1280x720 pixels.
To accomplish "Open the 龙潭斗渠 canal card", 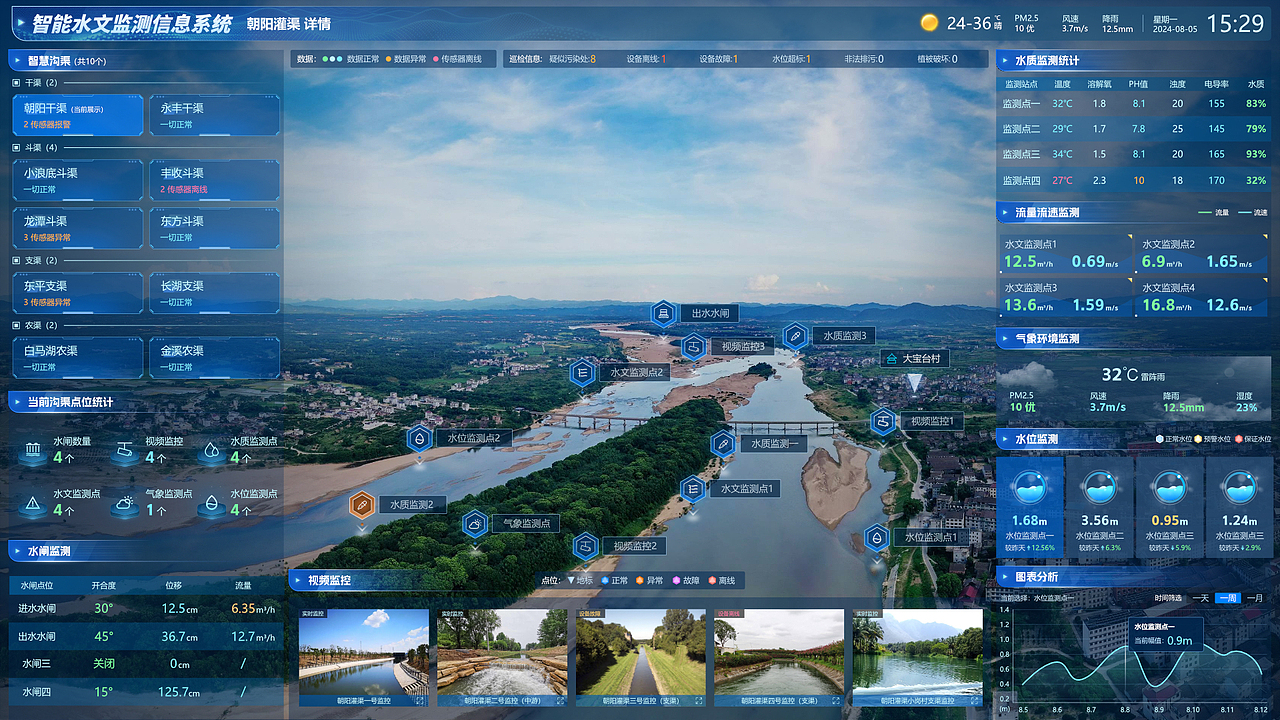I will click(78, 228).
